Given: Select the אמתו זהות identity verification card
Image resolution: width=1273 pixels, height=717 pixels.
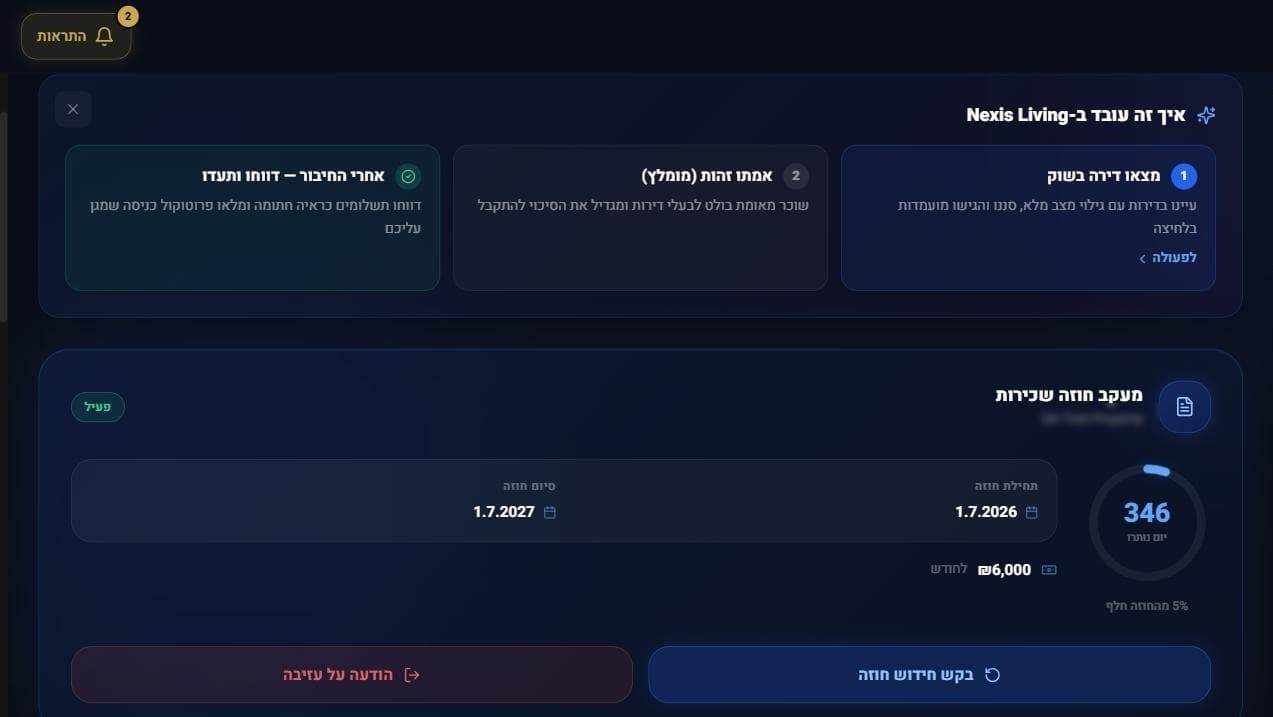Looking at the screenshot, I should pos(640,218).
